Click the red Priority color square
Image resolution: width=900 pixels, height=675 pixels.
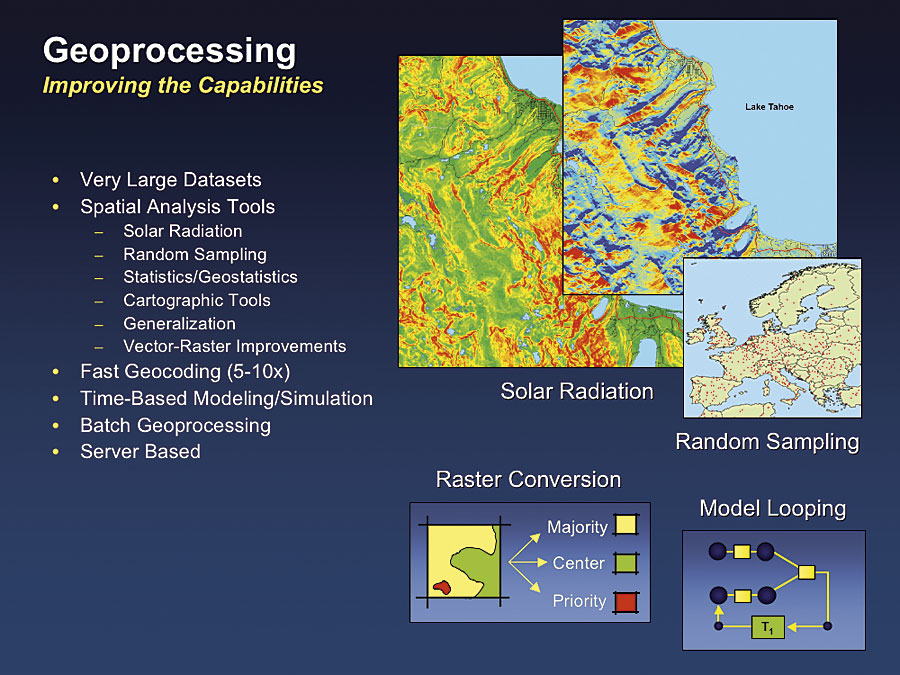(626, 602)
